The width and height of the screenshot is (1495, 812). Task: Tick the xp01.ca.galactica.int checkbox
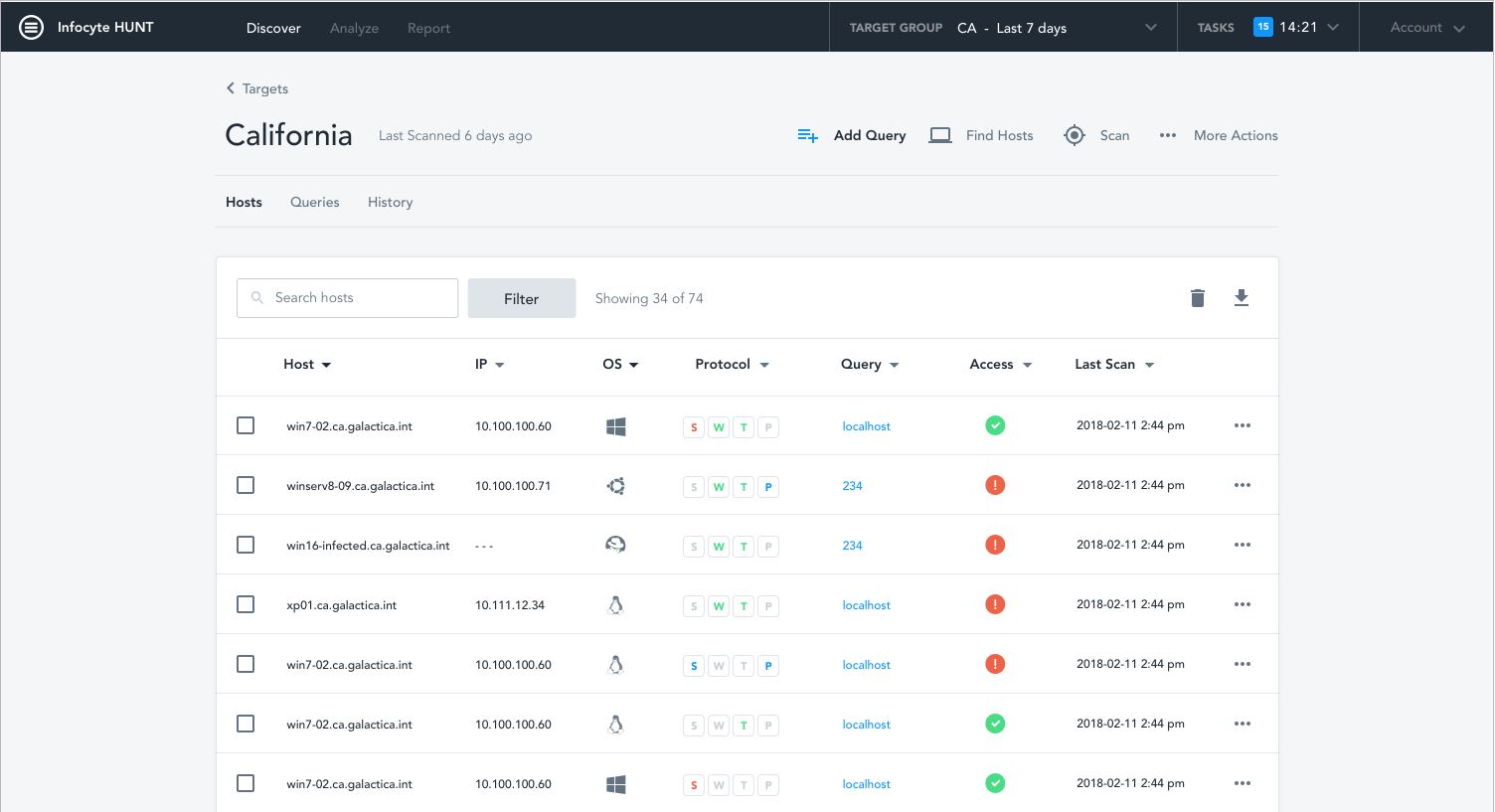click(x=246, y=604)
